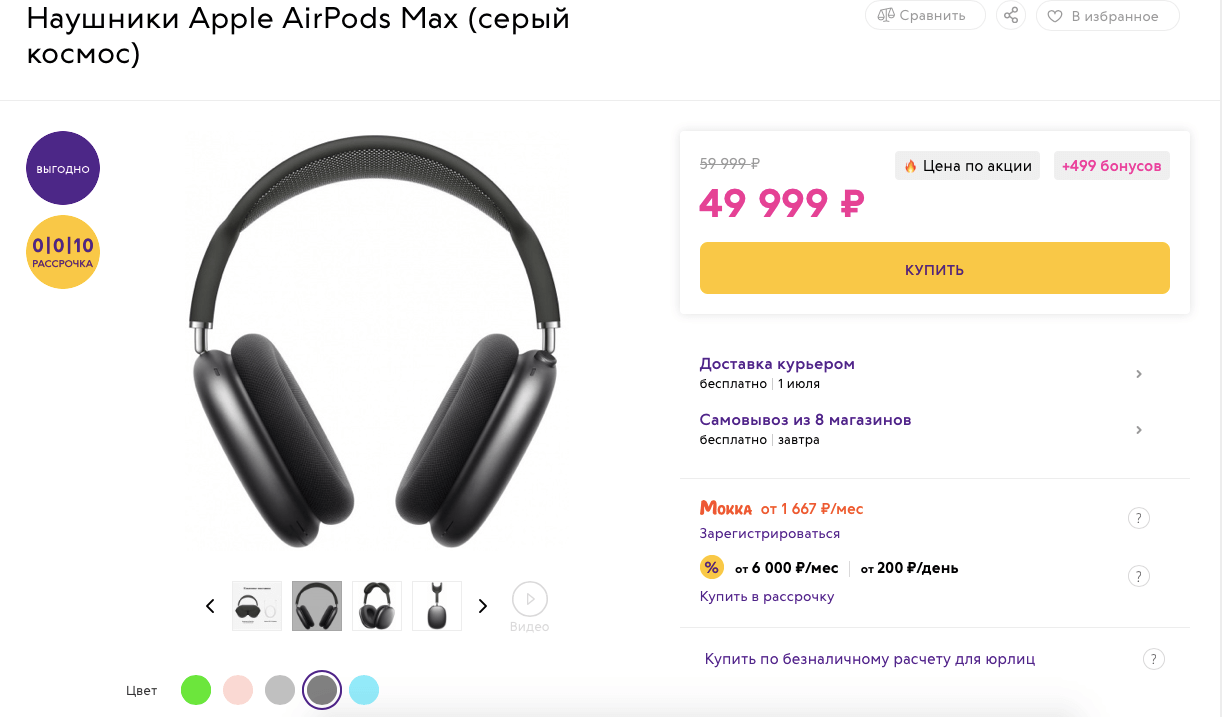The height and width of the screenshot is (717, 1222).
Task: Select the green color swatch
Action: pyautogui.click(x=196, y=690)
